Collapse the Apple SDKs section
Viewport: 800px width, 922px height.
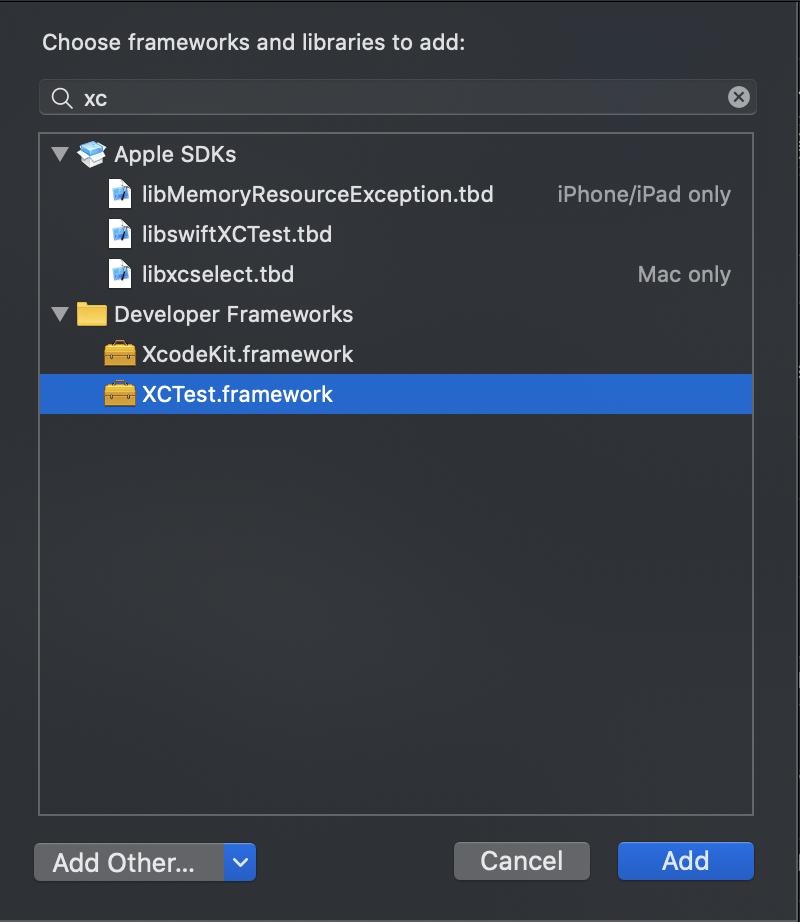[x=60, y=154]
